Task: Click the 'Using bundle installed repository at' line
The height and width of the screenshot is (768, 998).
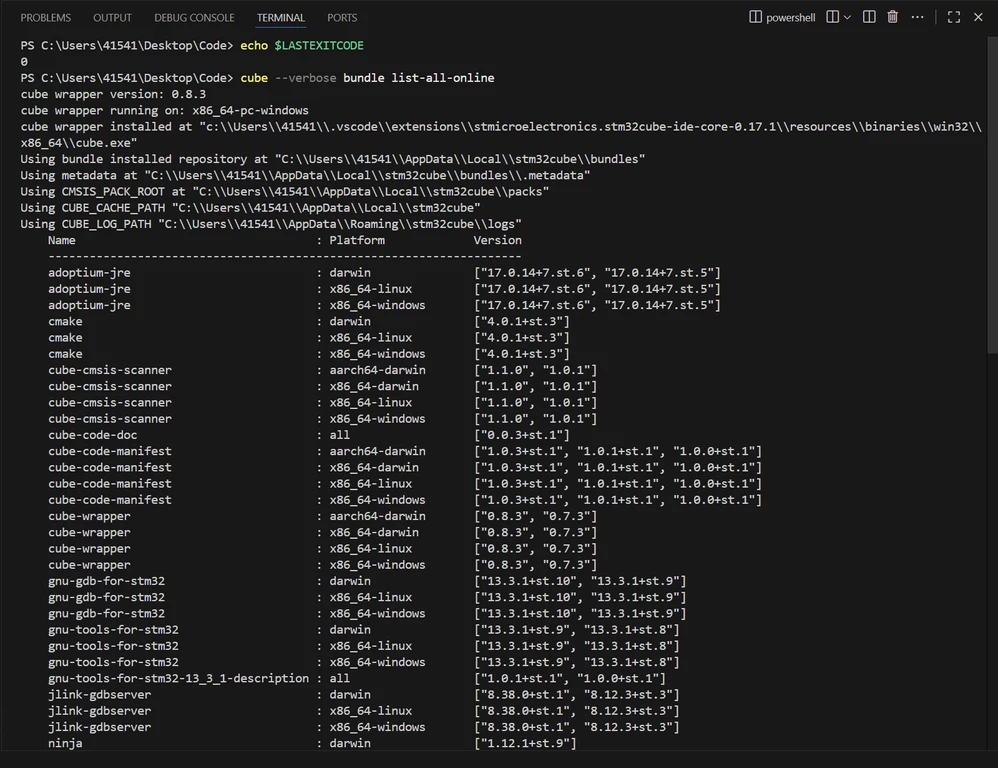Action: pyautogui.click(x=332, y=159)
